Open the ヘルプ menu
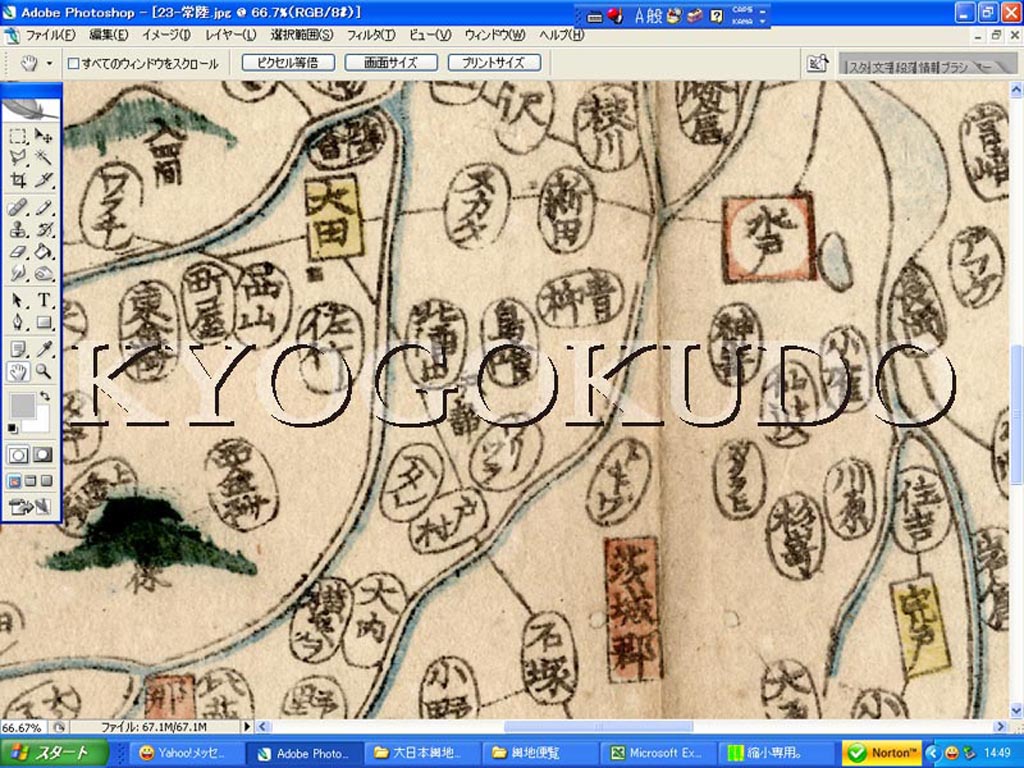The height and width of the screenshot is (768, 1024). coord(561,35)
